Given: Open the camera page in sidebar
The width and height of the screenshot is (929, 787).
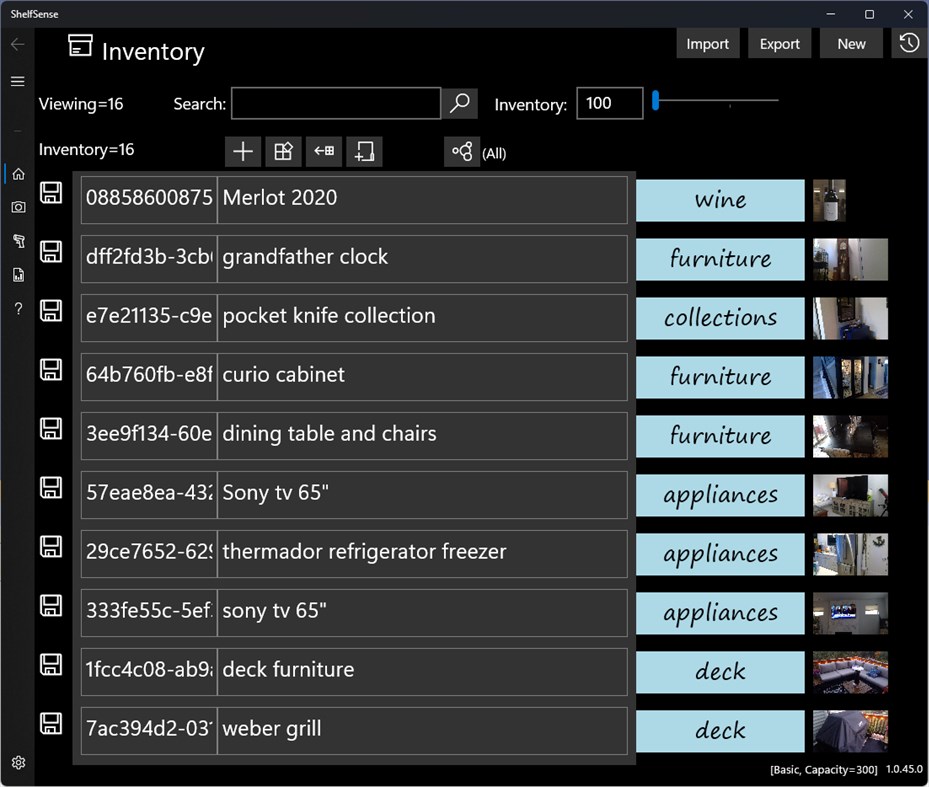Looking at the screenshot, I should 18,207.
